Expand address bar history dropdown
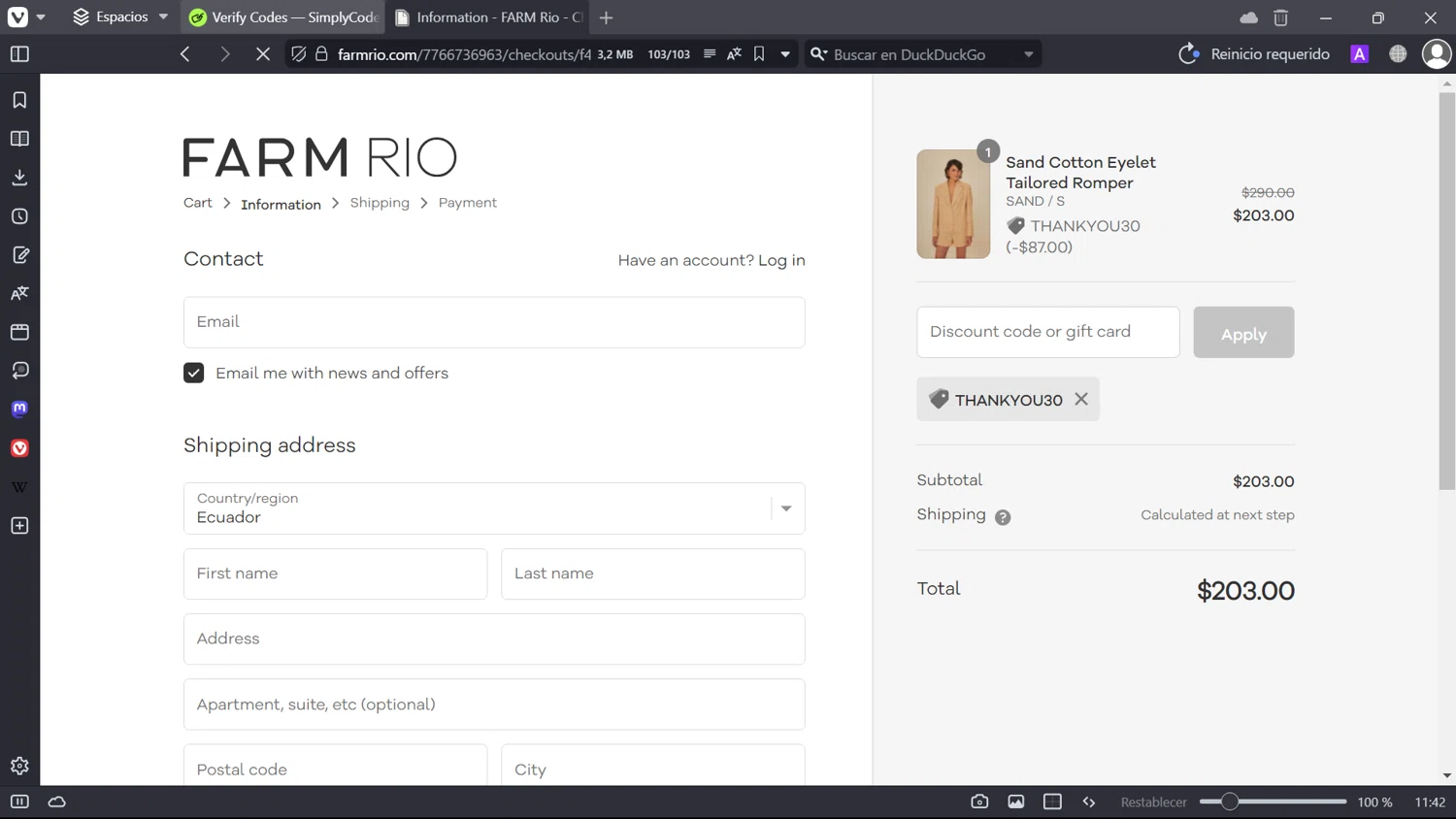Screen dimensions: 1456x819 (x=785, y=54)
